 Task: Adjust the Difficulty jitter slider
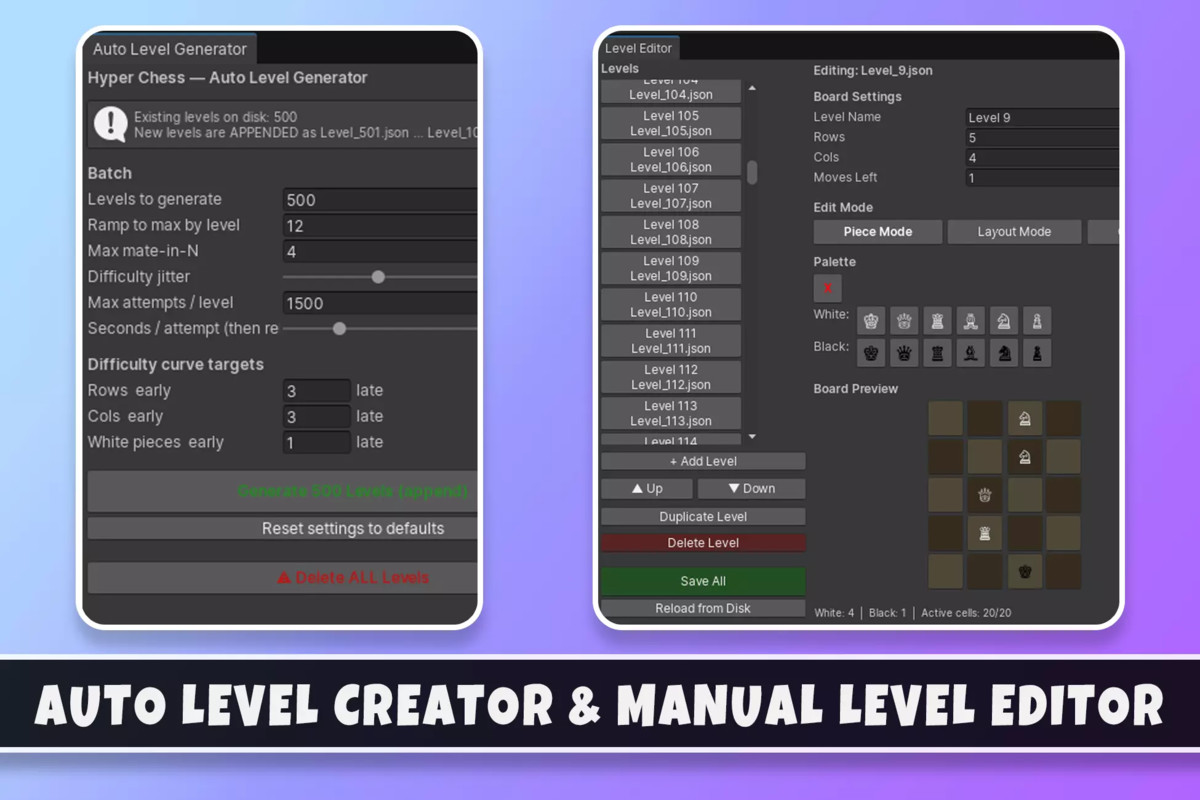378,277
